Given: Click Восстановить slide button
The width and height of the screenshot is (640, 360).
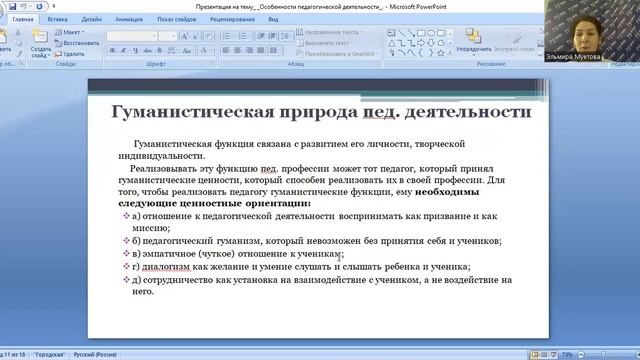Looking at the screenshot, I should 77,43.
